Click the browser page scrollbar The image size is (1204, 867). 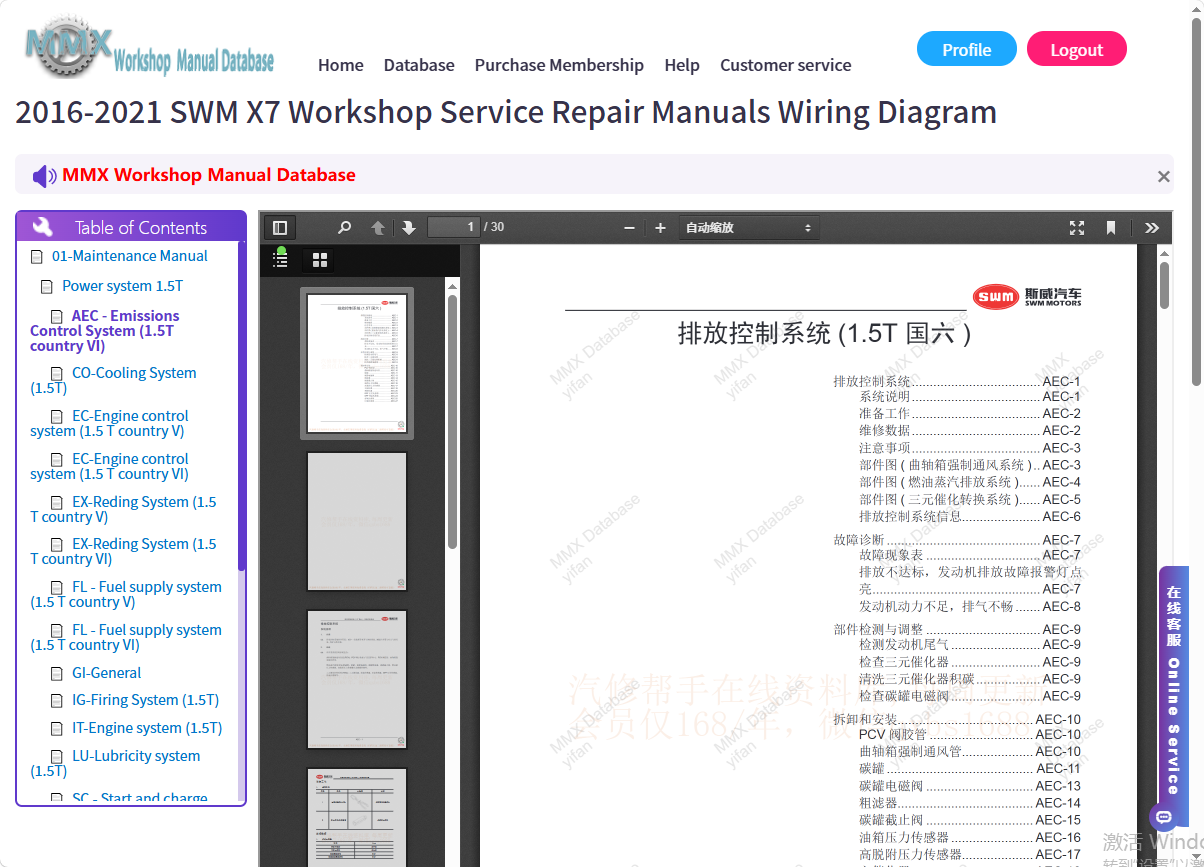click(x=1197, y=200)
